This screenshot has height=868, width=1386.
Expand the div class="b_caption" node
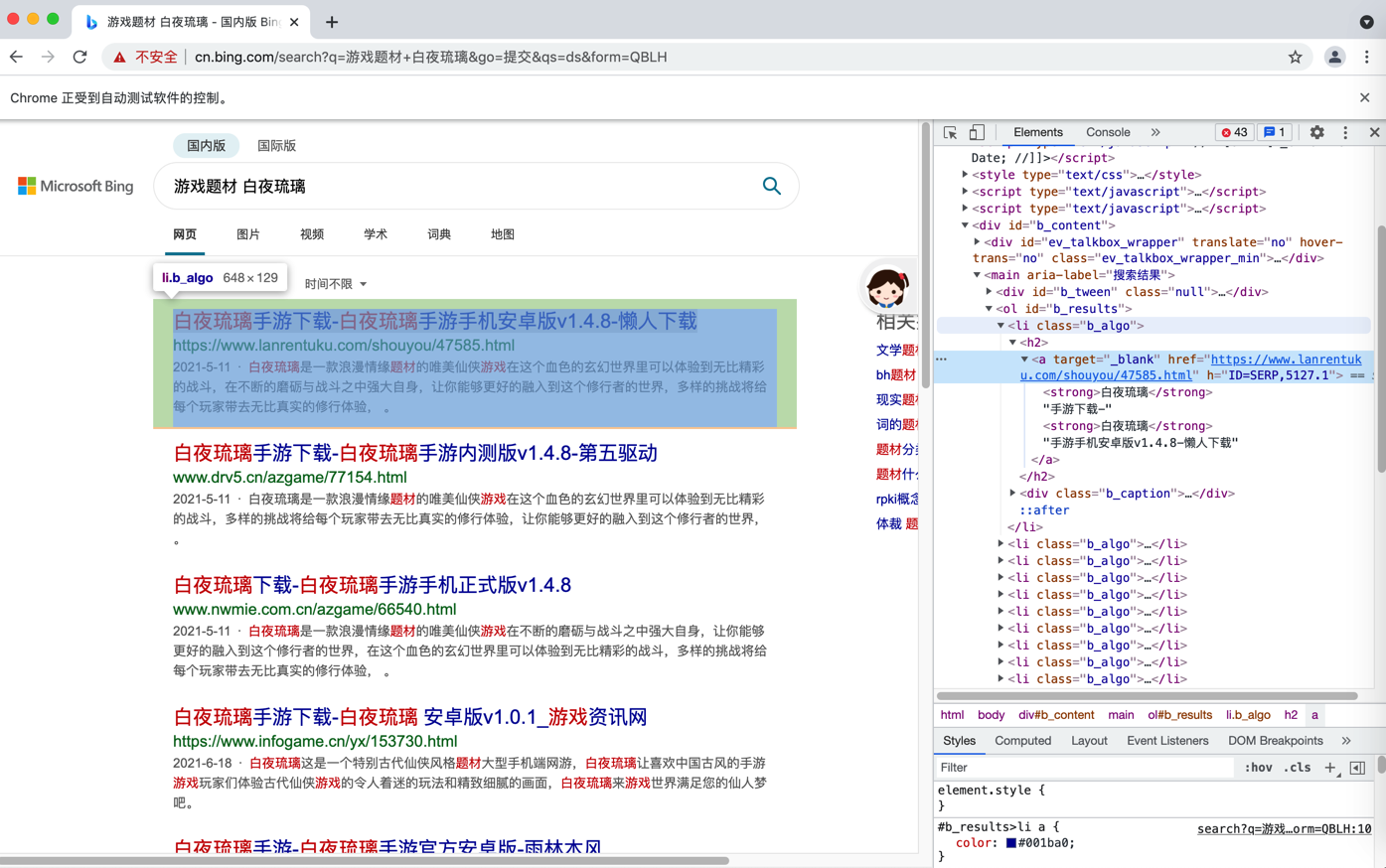(x=1012, y=493)
